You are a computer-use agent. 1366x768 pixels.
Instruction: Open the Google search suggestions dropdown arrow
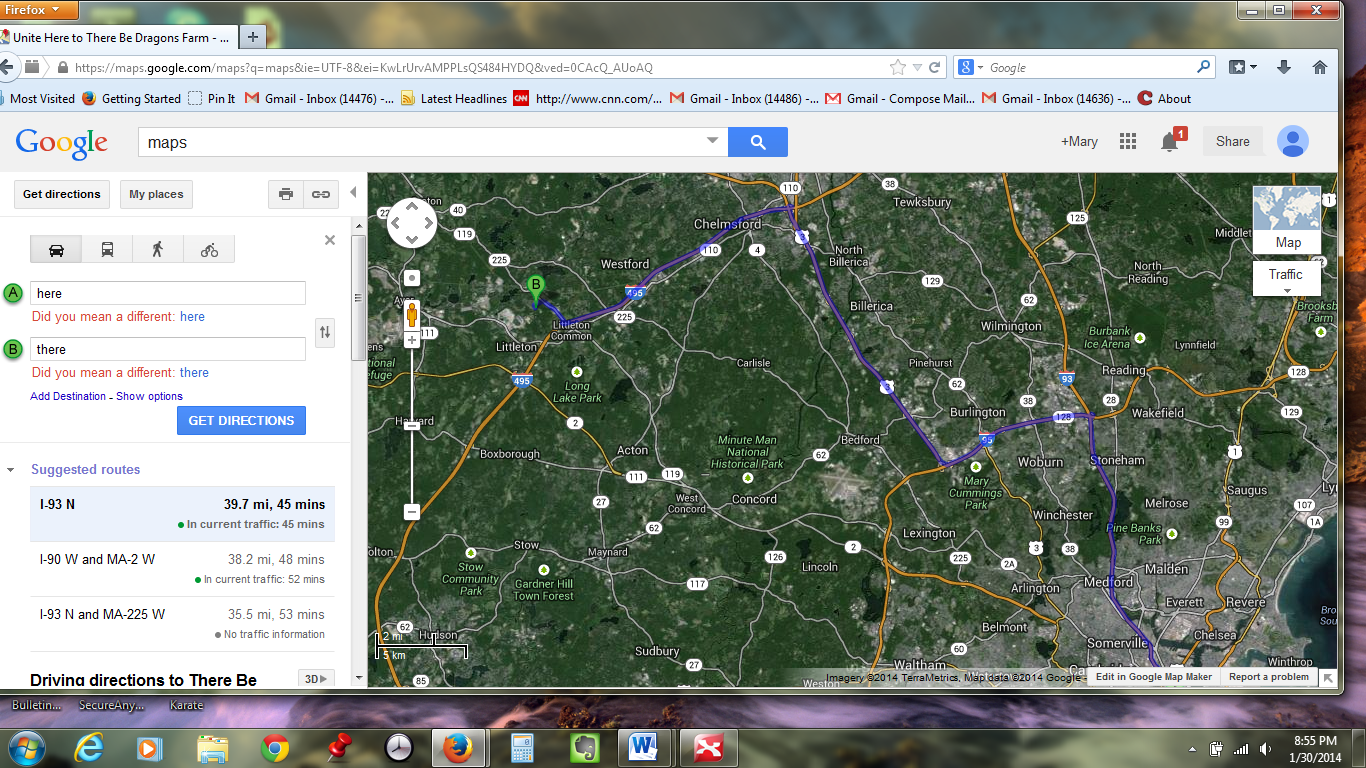[x=712, y=142]
